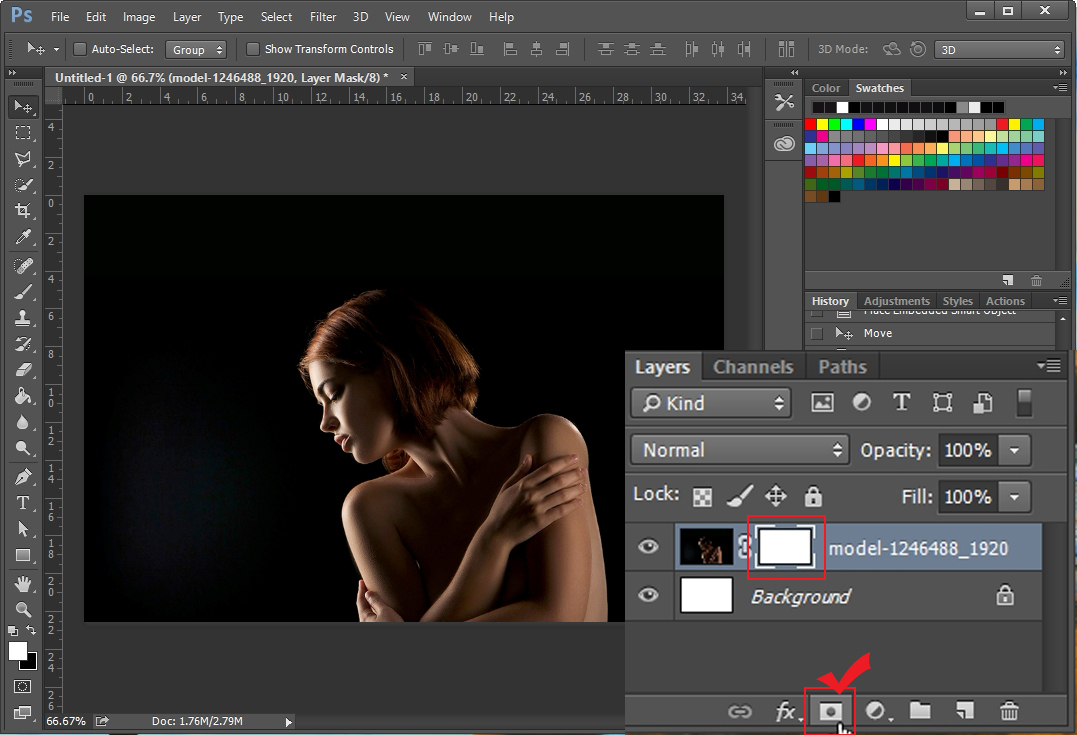
Task: Select the Horizontal Type tool
Action: click(x=22, y=503)
